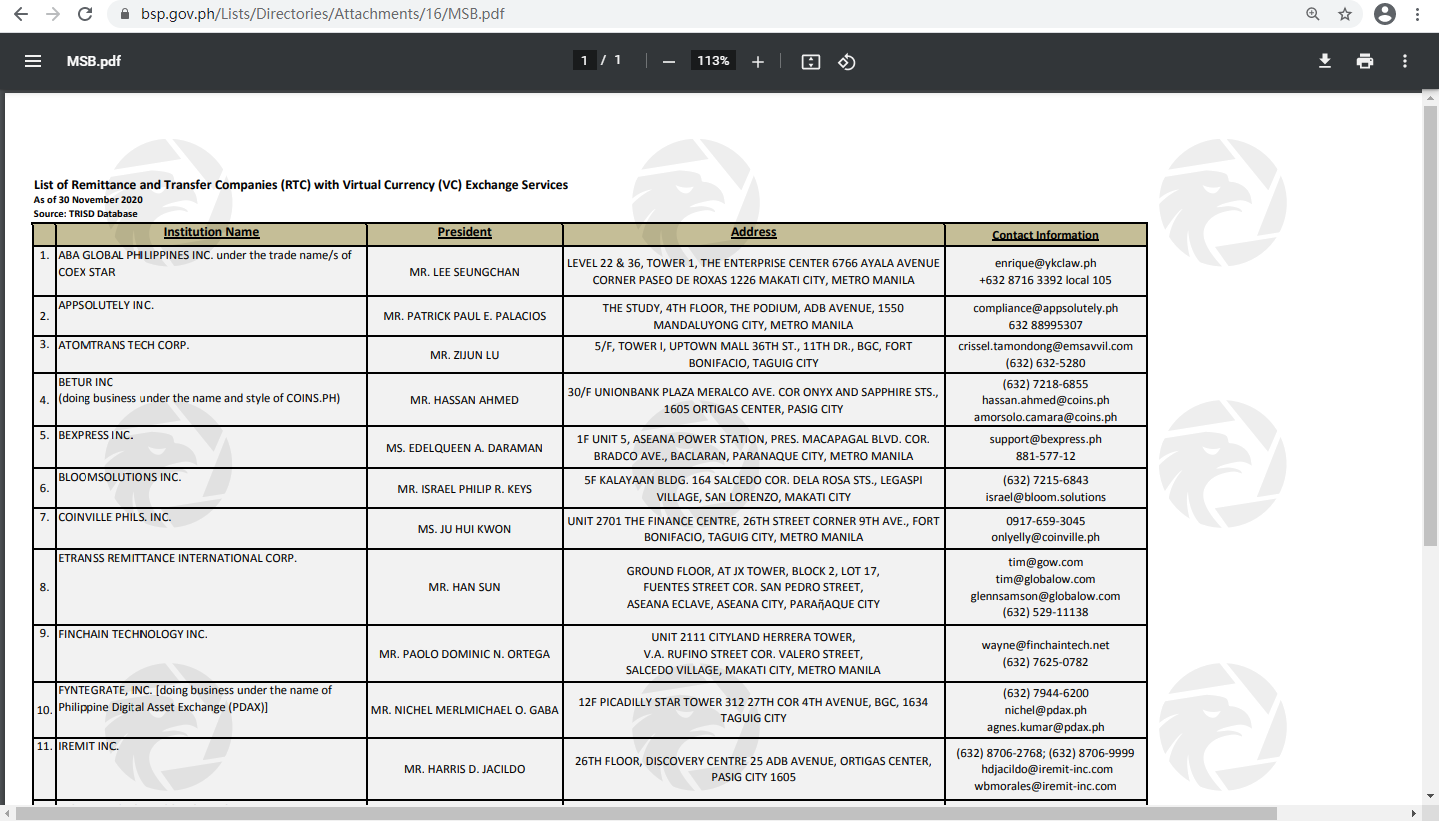
Task: Go back to the previous browser page
Action: click(x=20, y=14)
